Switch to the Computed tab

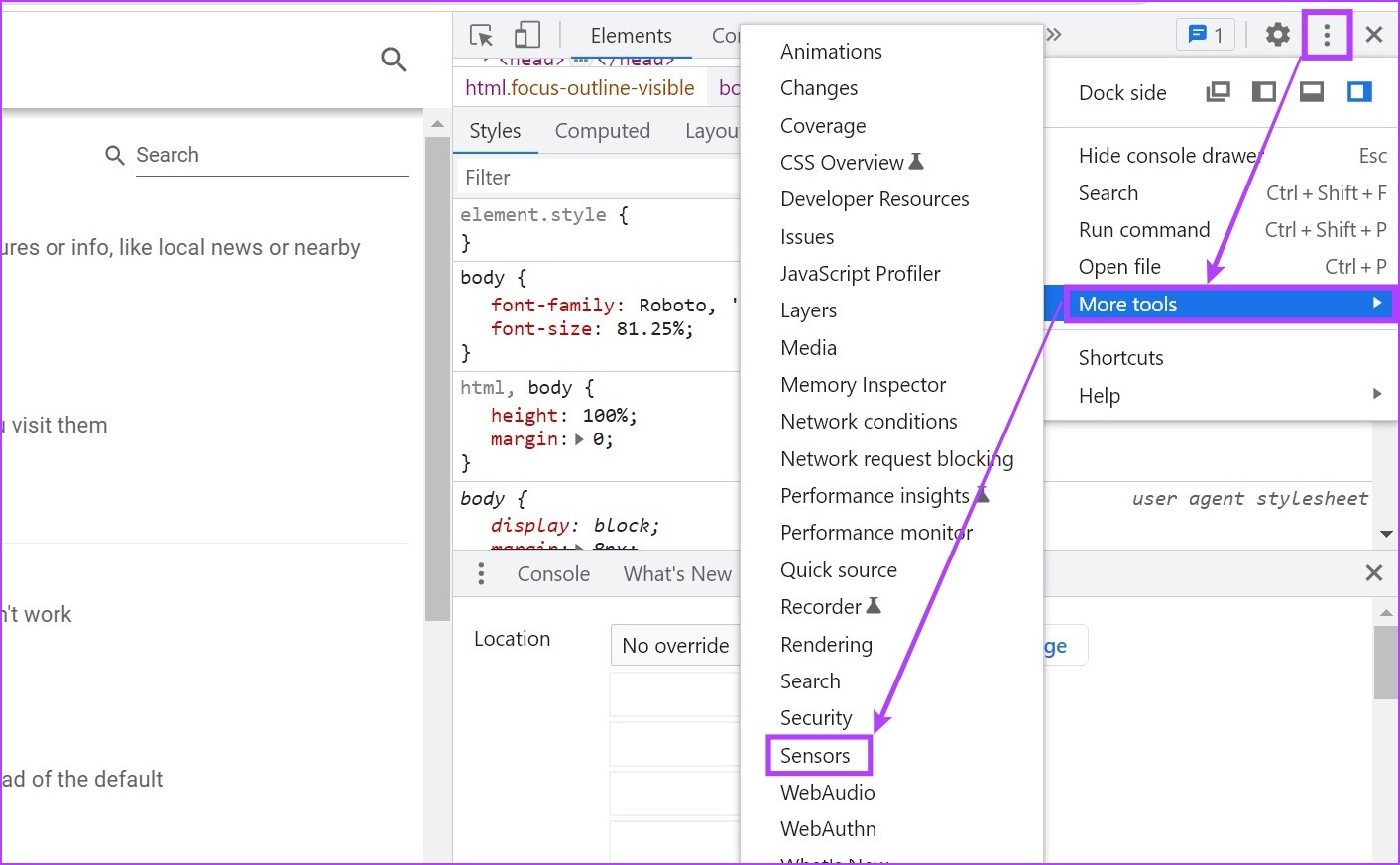[x=603, y=130]
